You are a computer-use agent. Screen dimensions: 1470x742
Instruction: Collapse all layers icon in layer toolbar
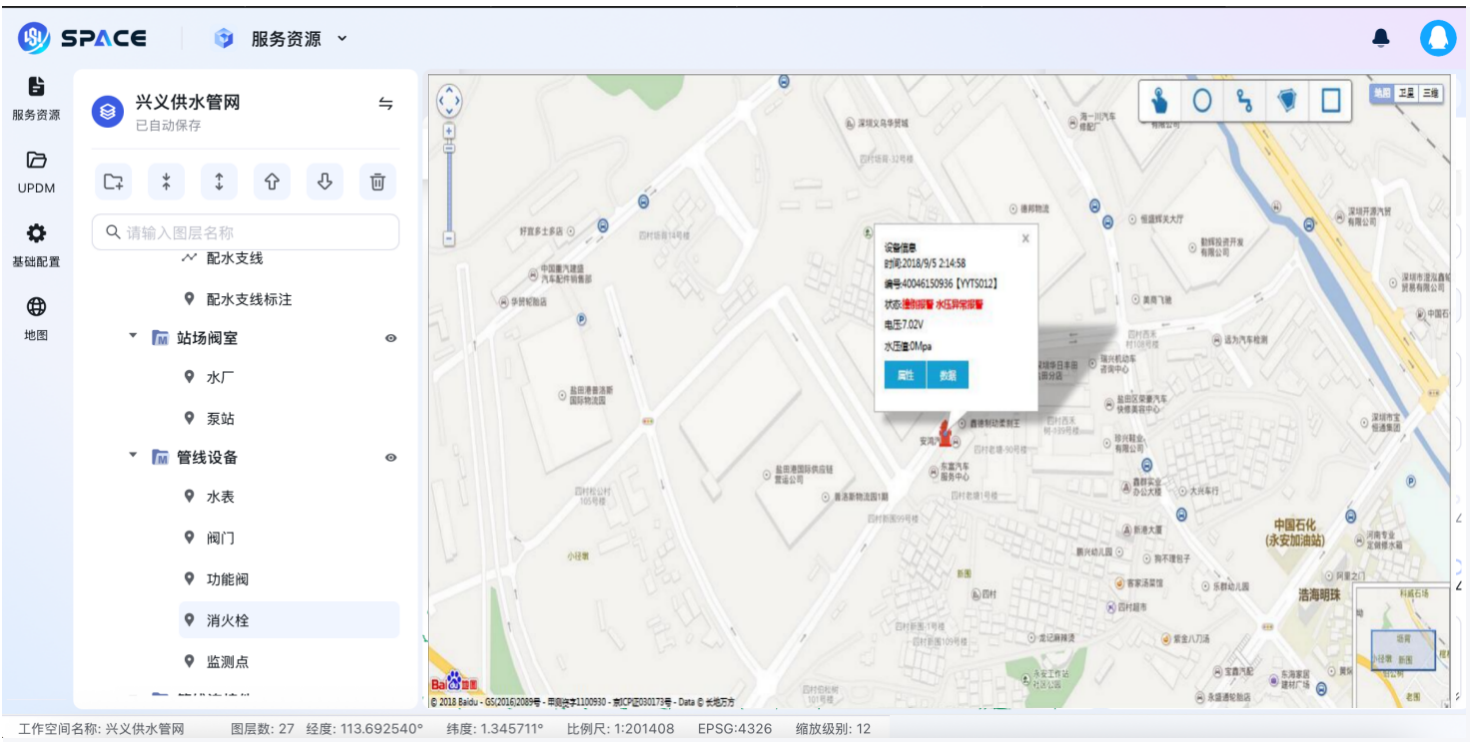[x=166, y=182]
